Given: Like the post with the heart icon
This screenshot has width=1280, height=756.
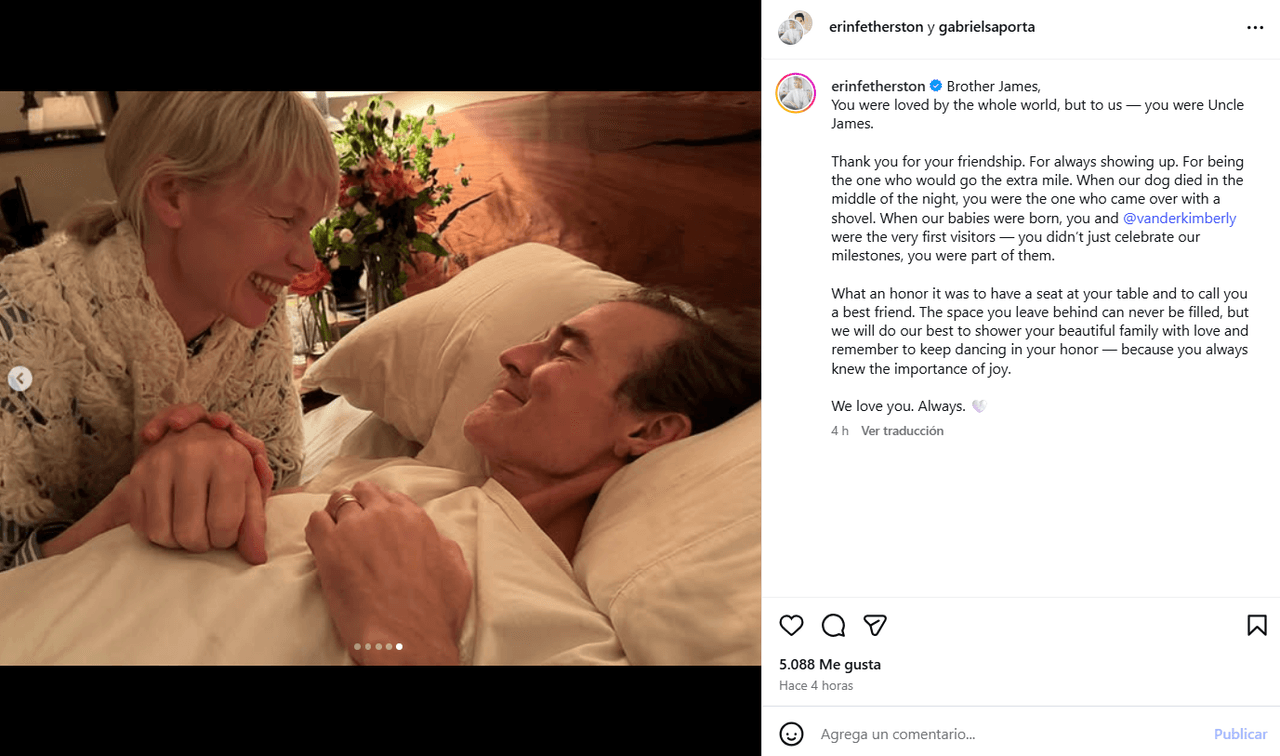Looking at the screenshot, I should point(791,625).
